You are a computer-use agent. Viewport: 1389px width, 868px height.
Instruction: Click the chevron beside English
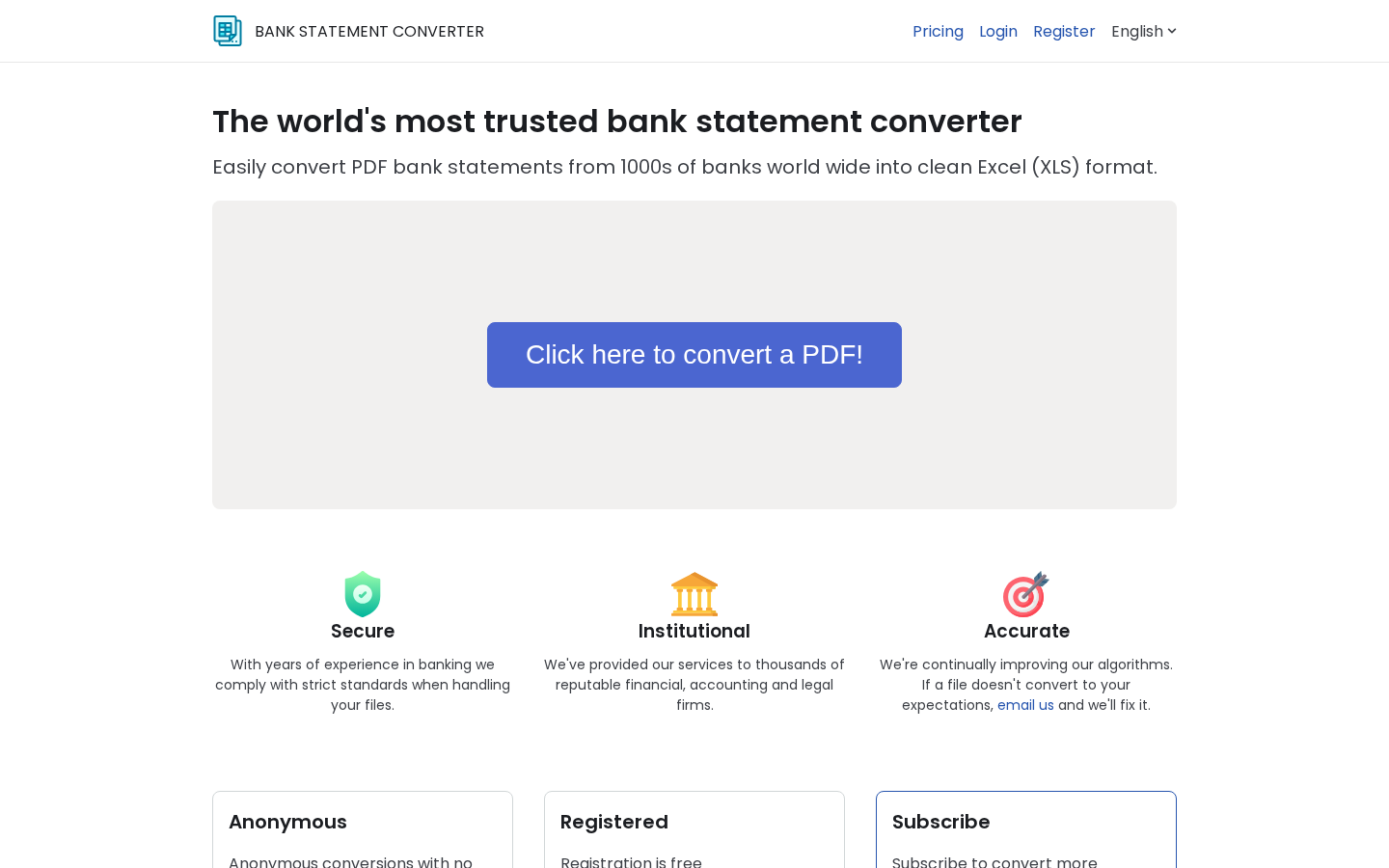pos(1172,31)
